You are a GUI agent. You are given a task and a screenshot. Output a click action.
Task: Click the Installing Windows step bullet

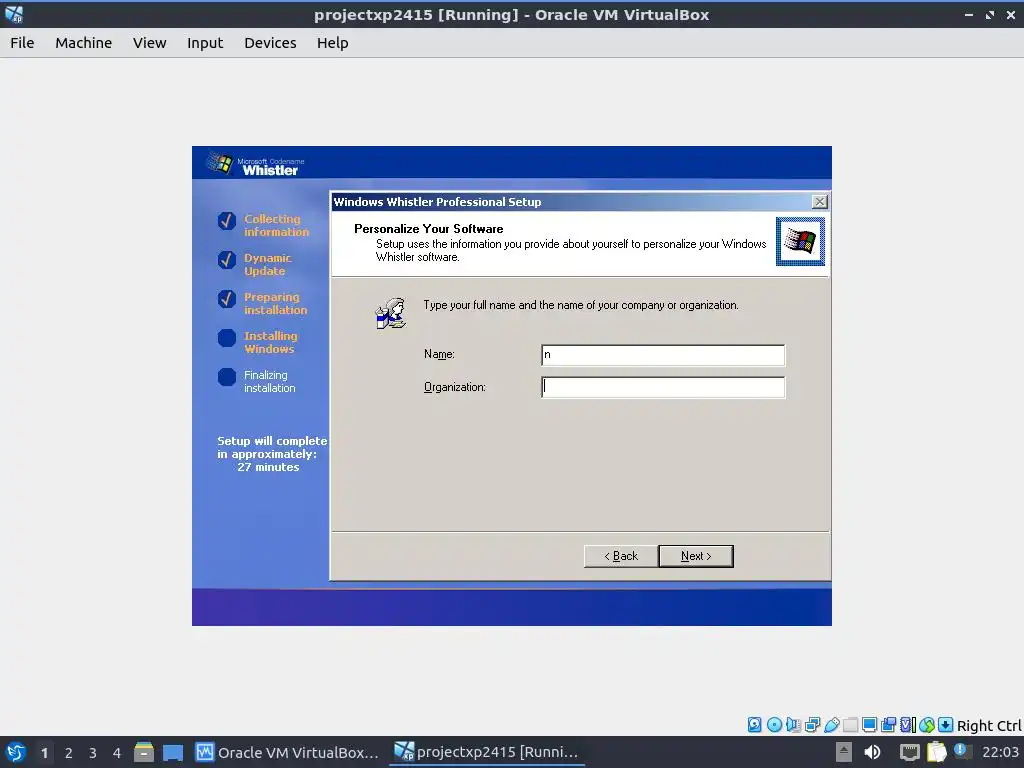[x=227, y=338]
